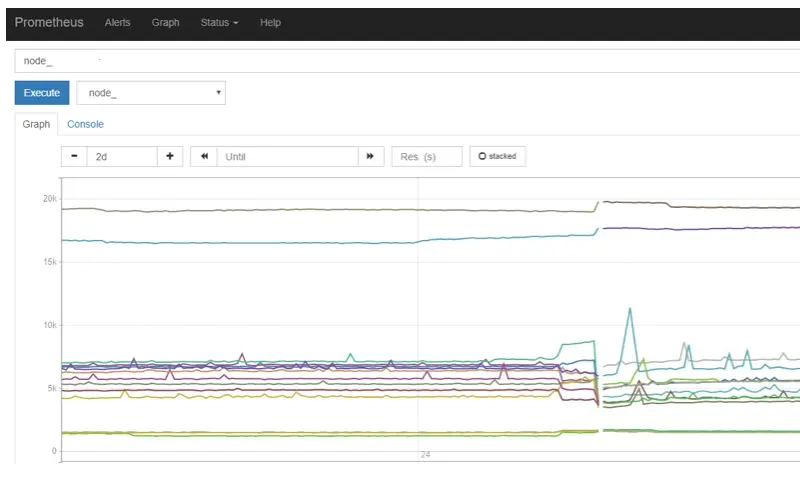Expand the Status dropdown menu
This screenshot has height=485, width=800.
pyautogui.click(x=219, y=22)
